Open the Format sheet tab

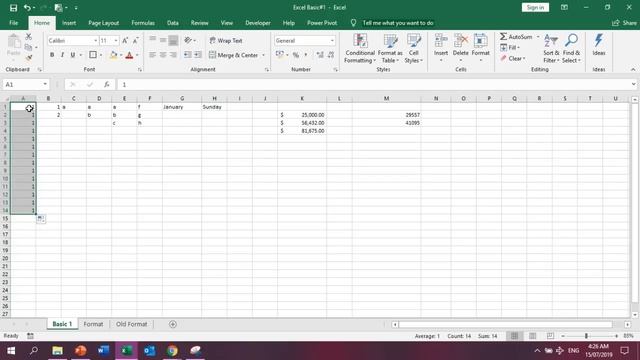click(93, 324)
